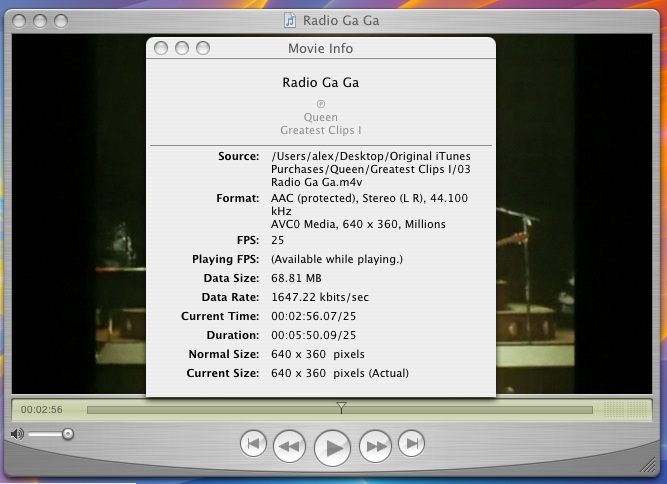Click the rewind button

[289, 446]
